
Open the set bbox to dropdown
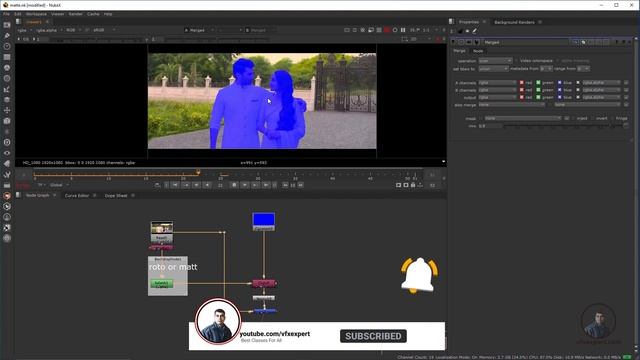point(493,69)
